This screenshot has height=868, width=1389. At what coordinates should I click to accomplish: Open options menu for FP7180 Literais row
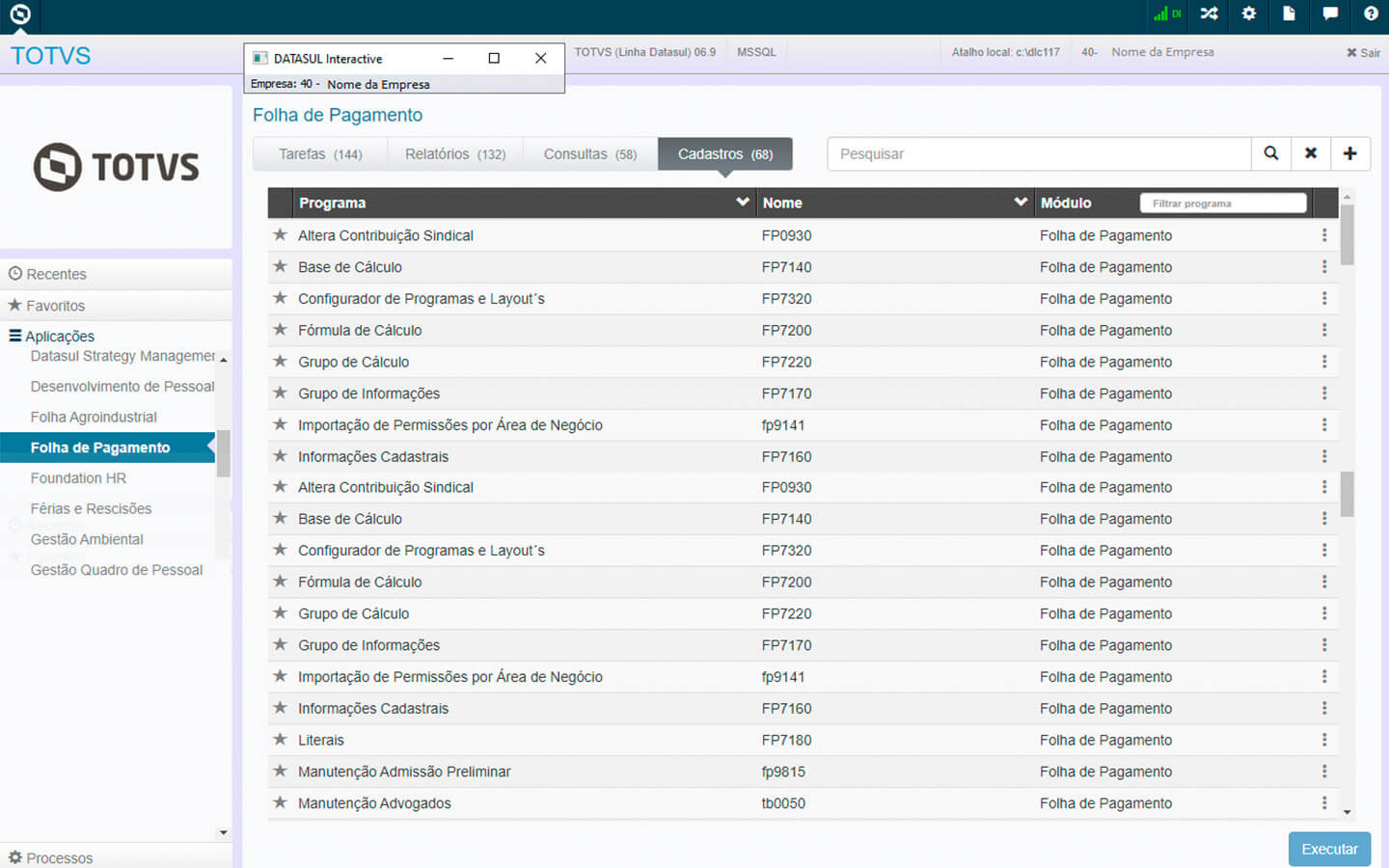click(1324, 740)
